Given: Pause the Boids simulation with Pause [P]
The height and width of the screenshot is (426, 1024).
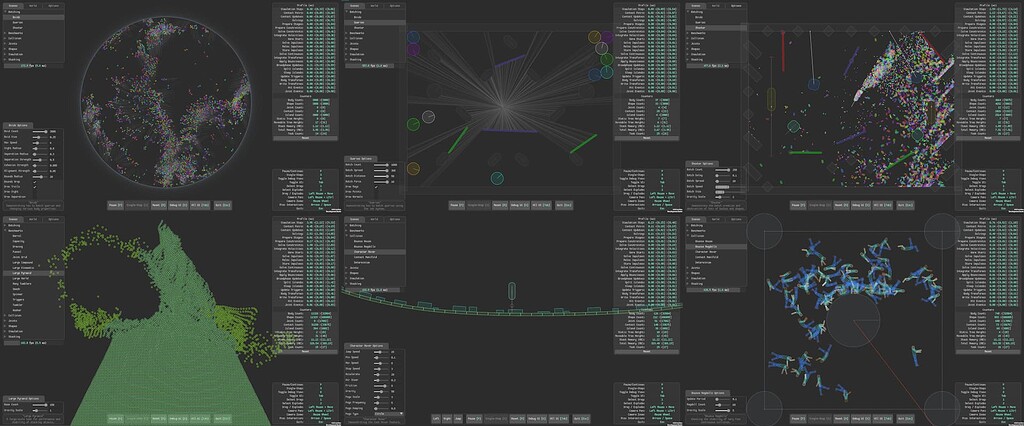Looking at the screenshot, I should coord(118,205).
